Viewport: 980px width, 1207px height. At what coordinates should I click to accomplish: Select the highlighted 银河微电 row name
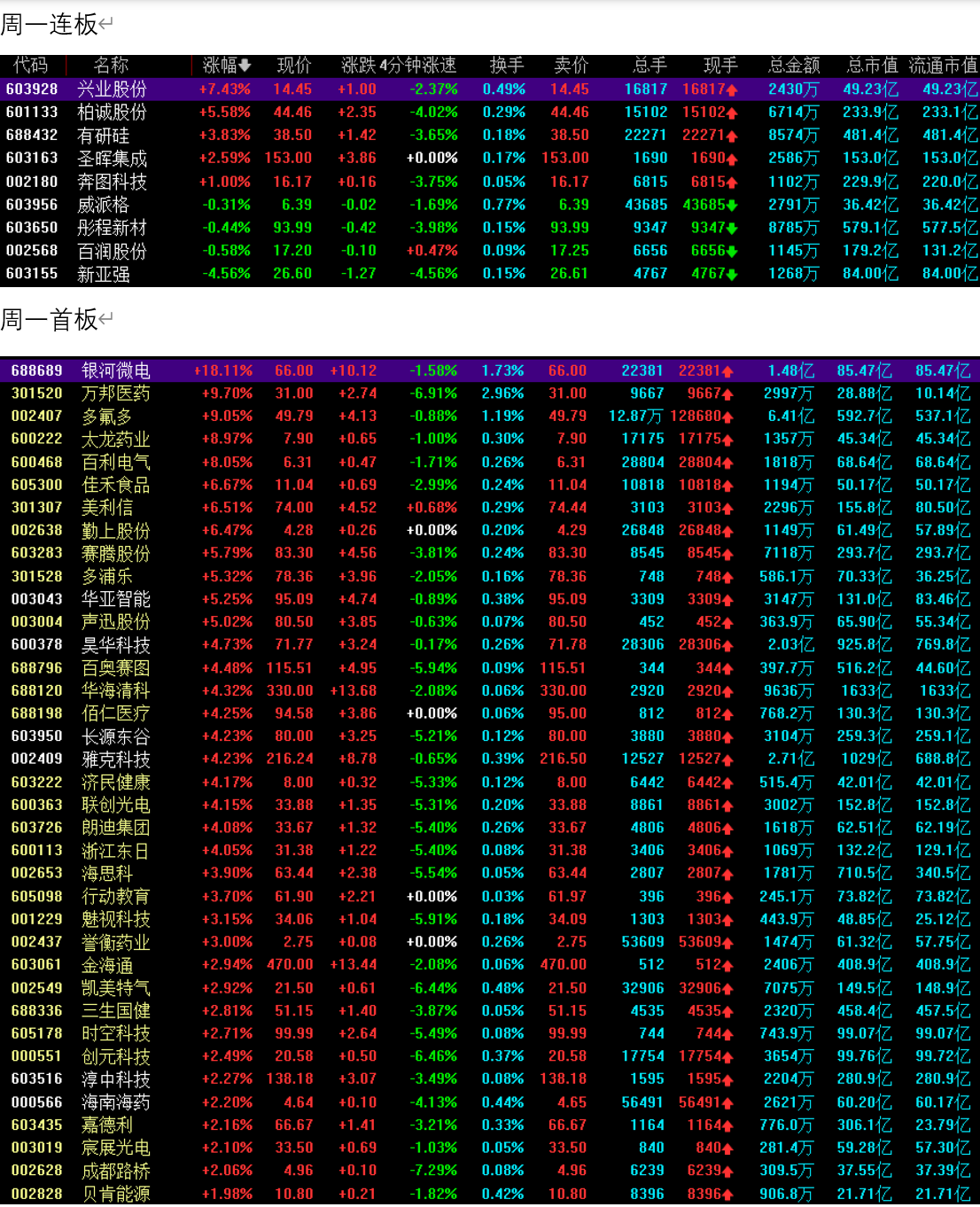[x=115, y=371]
